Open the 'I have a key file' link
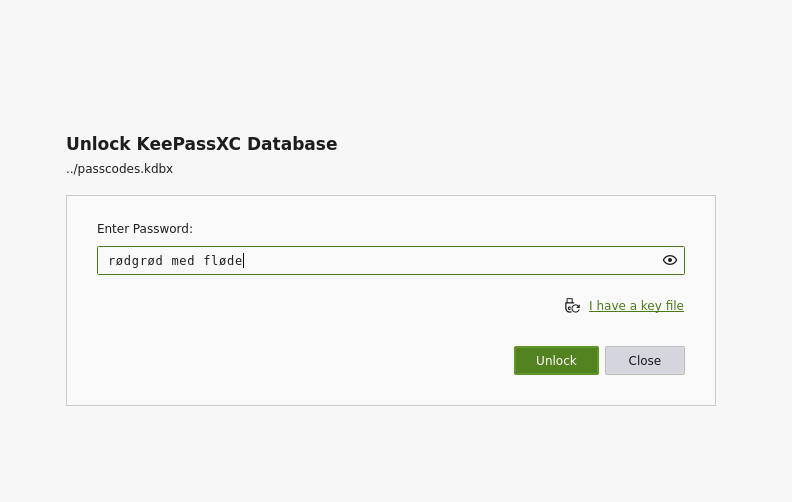Screen dimensions: 792x502 [636, 306]
